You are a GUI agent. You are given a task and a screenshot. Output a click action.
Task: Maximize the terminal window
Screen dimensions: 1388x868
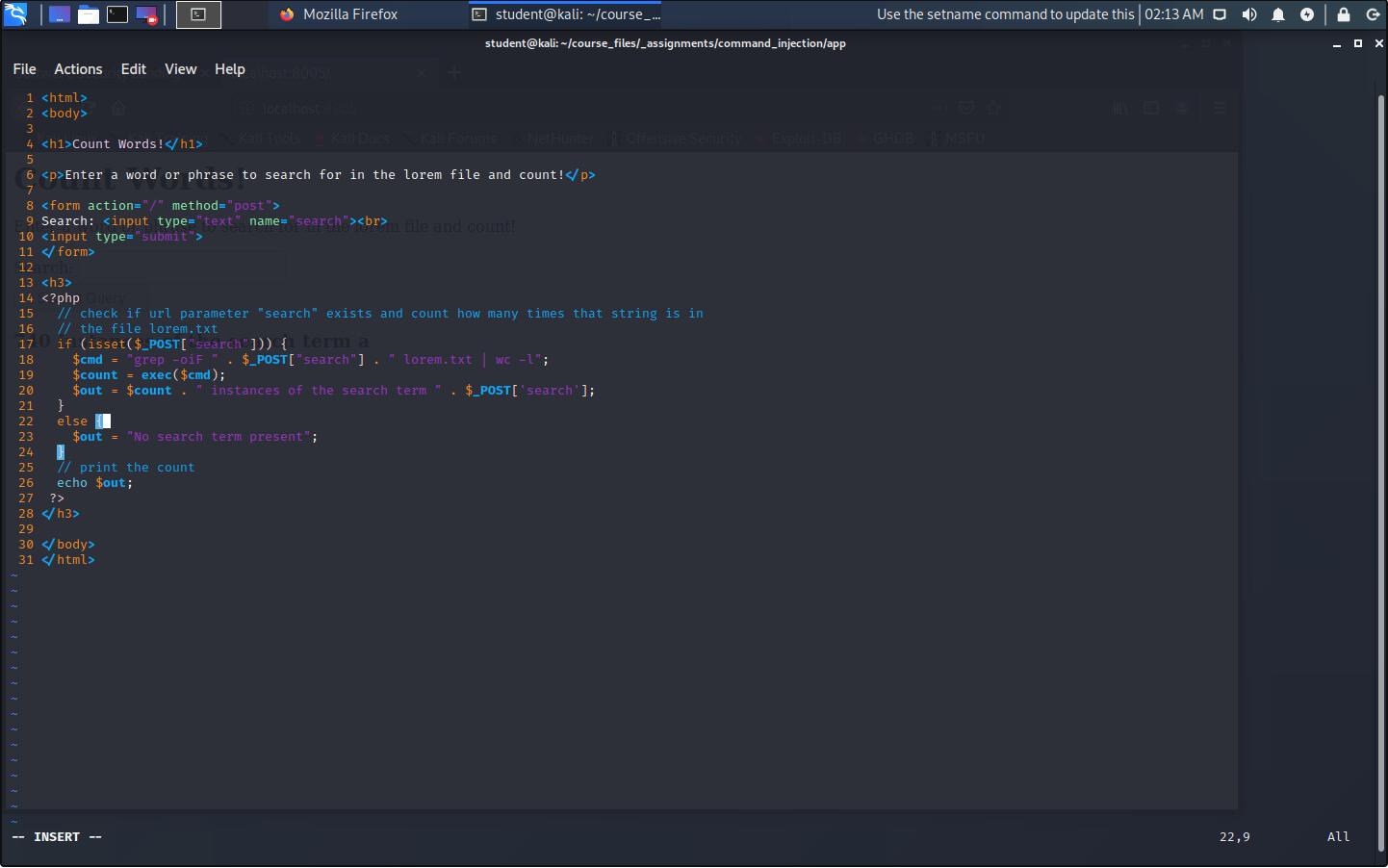tap(1358, 43)
